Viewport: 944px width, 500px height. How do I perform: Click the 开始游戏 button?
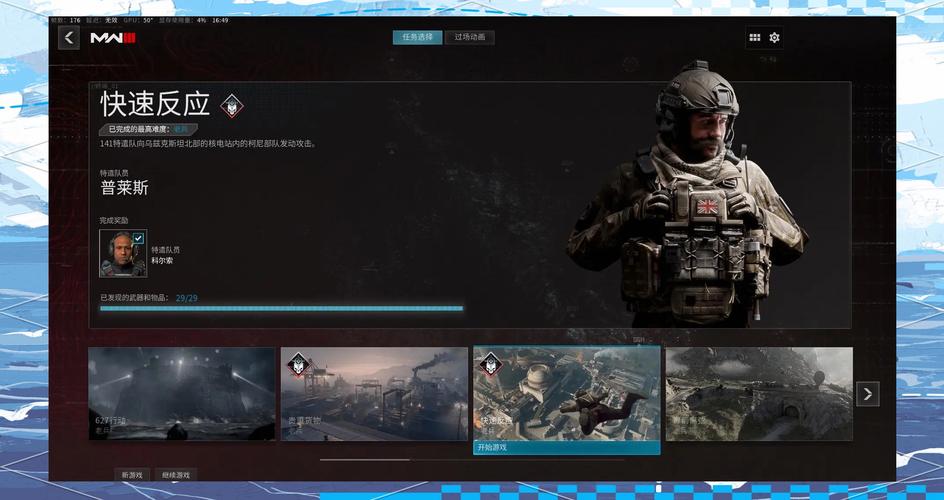pos(567,448)
